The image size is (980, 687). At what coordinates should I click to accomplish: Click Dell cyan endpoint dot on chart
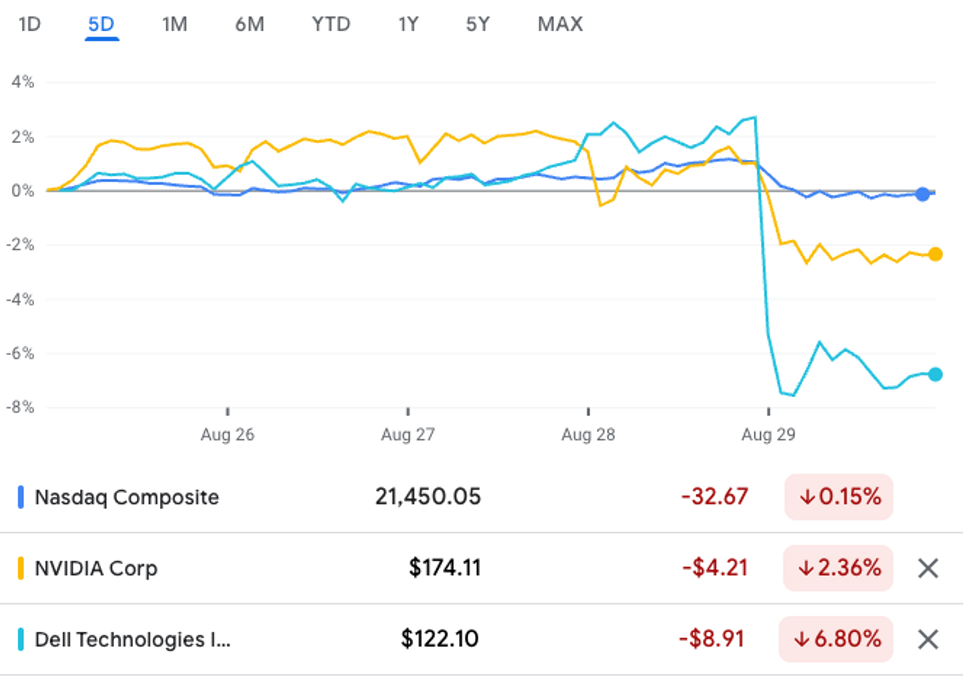pyautogui.click(x=935, y=374)
